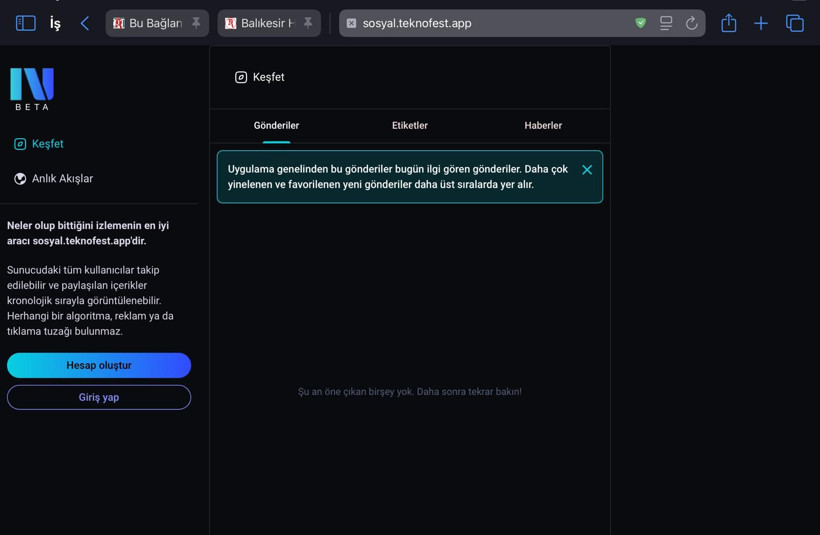820x535 pixels.
Task: Go back with the browser back arrow
Action: 85,23
